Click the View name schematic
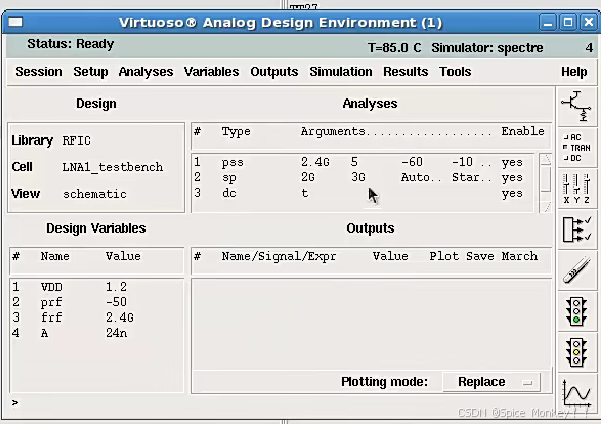The image size is (601, 424). (x=95, y=194)
